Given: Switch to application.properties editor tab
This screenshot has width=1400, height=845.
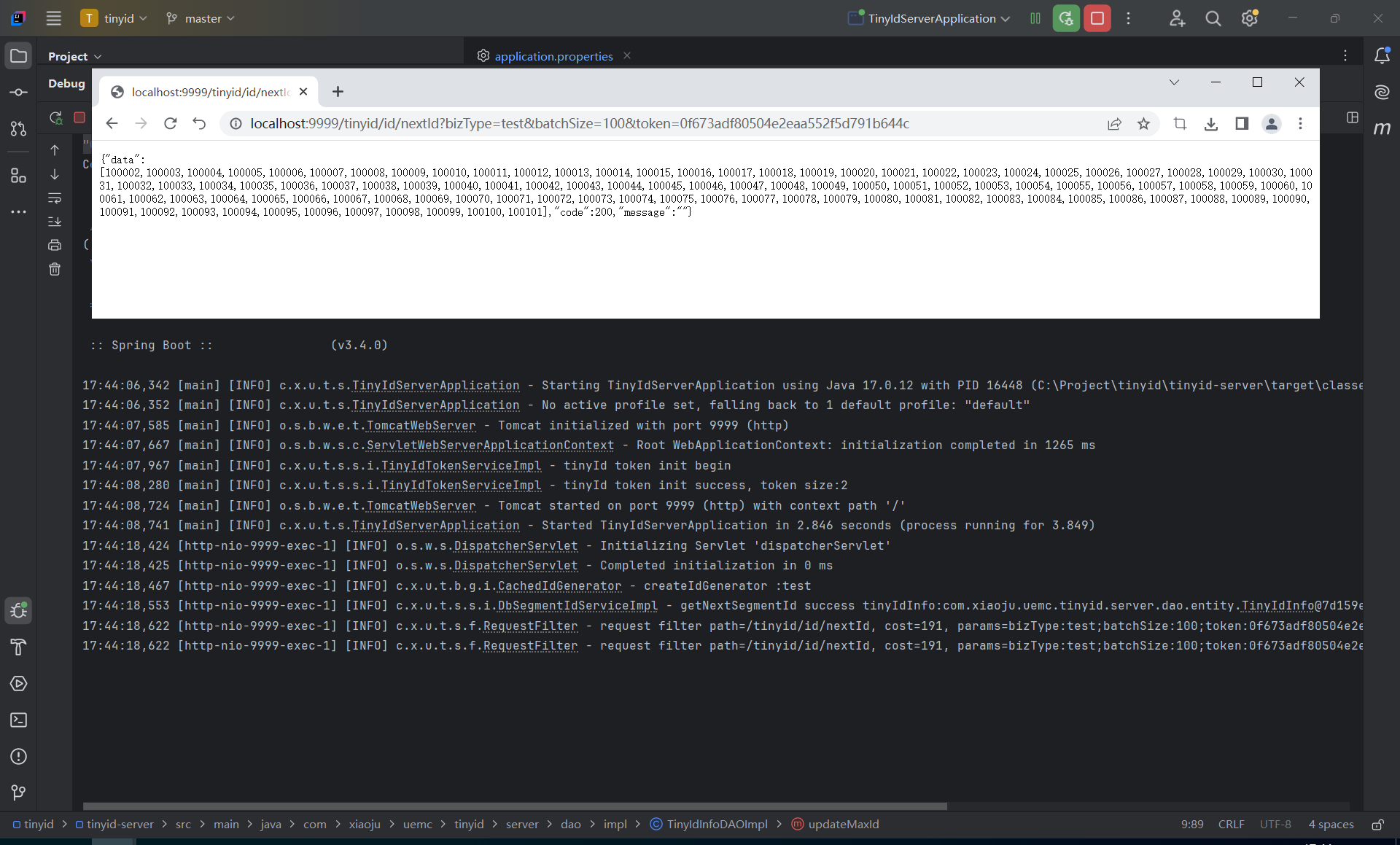Looking at the screenshot, I should click(553, 56).
